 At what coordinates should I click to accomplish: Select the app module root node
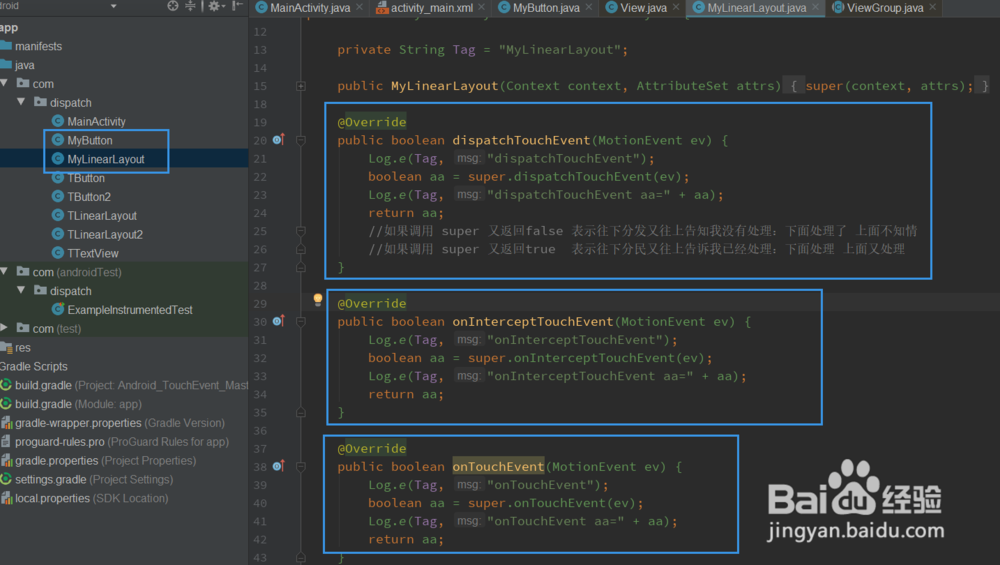pyautogui.click(x=9, y=27)
